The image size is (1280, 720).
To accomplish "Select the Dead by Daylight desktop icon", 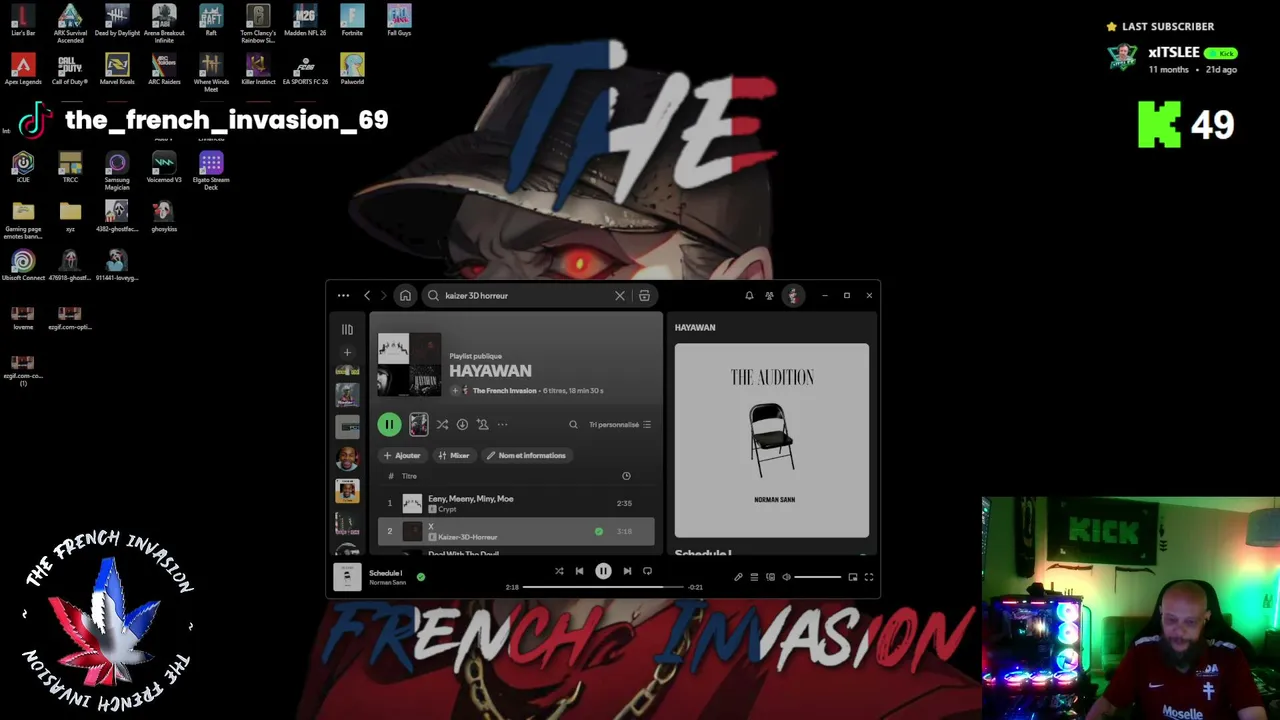I will 117,21.
